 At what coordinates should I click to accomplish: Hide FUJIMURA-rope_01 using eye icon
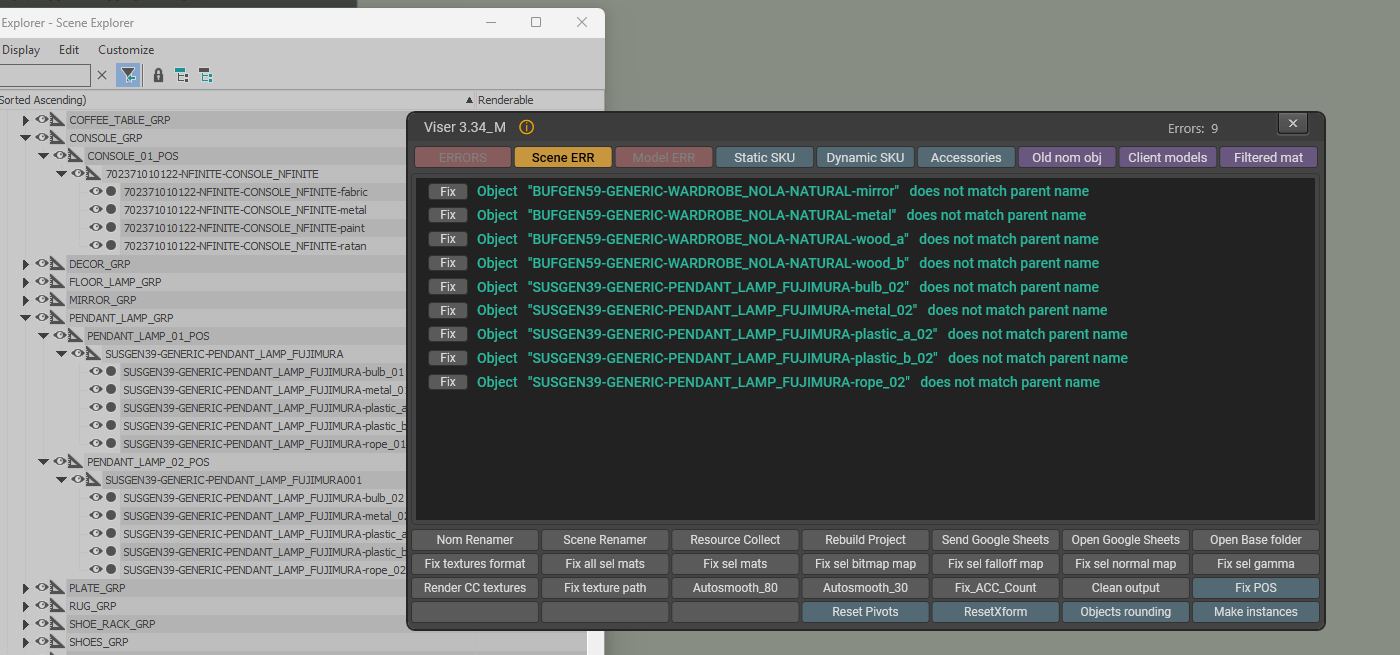pyautogui.click(x=96, y=444)
